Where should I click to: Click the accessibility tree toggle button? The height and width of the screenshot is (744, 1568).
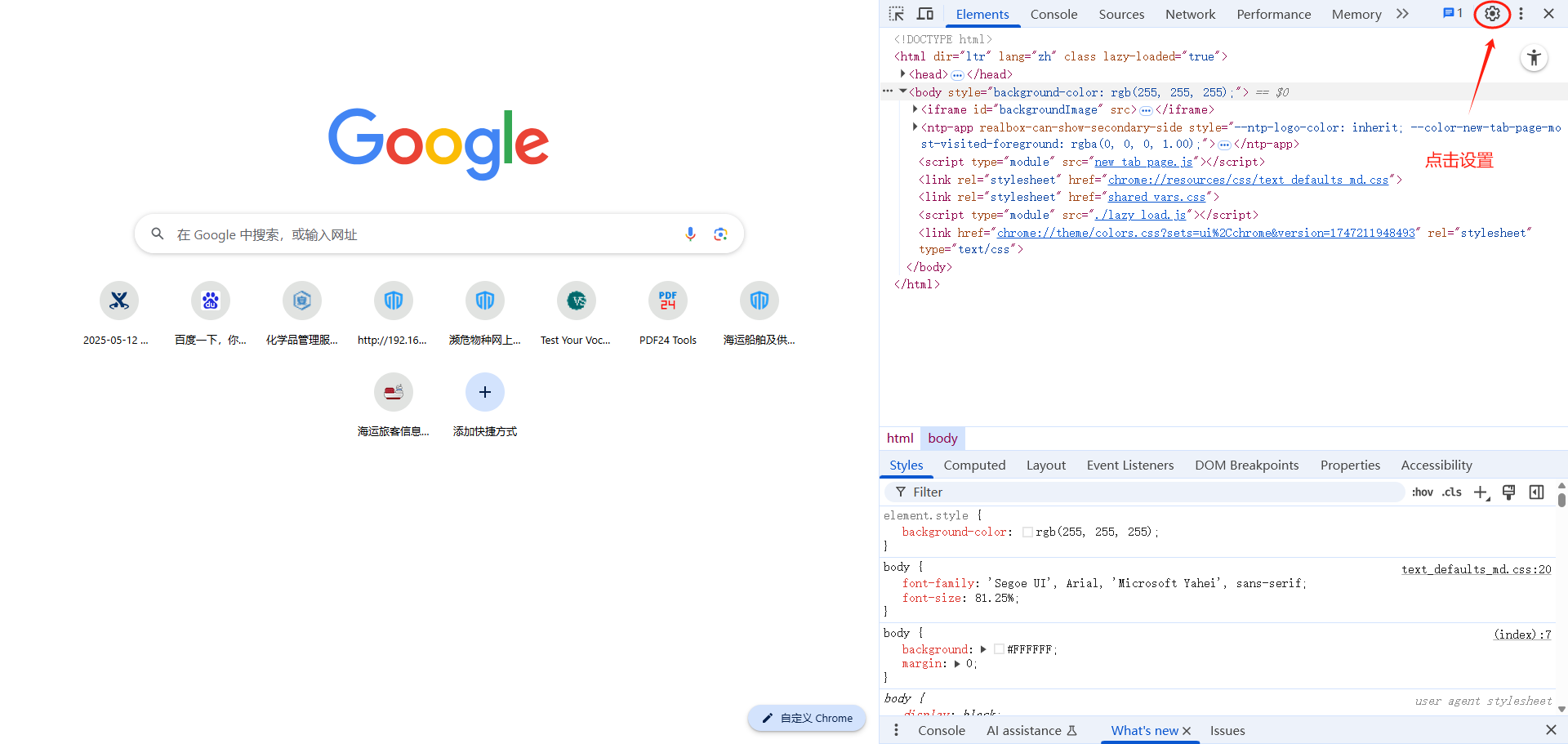click(1534, 58)
